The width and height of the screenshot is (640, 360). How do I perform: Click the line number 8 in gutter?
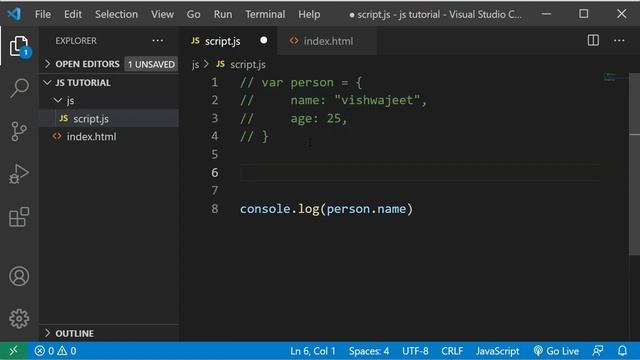click(215, 209)
